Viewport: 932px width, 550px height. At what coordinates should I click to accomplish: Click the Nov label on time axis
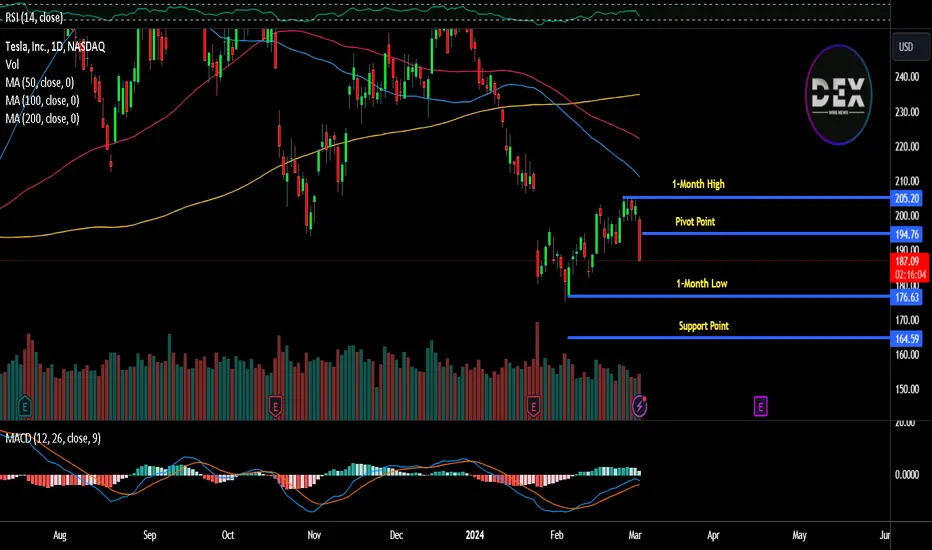pos(314,535)
